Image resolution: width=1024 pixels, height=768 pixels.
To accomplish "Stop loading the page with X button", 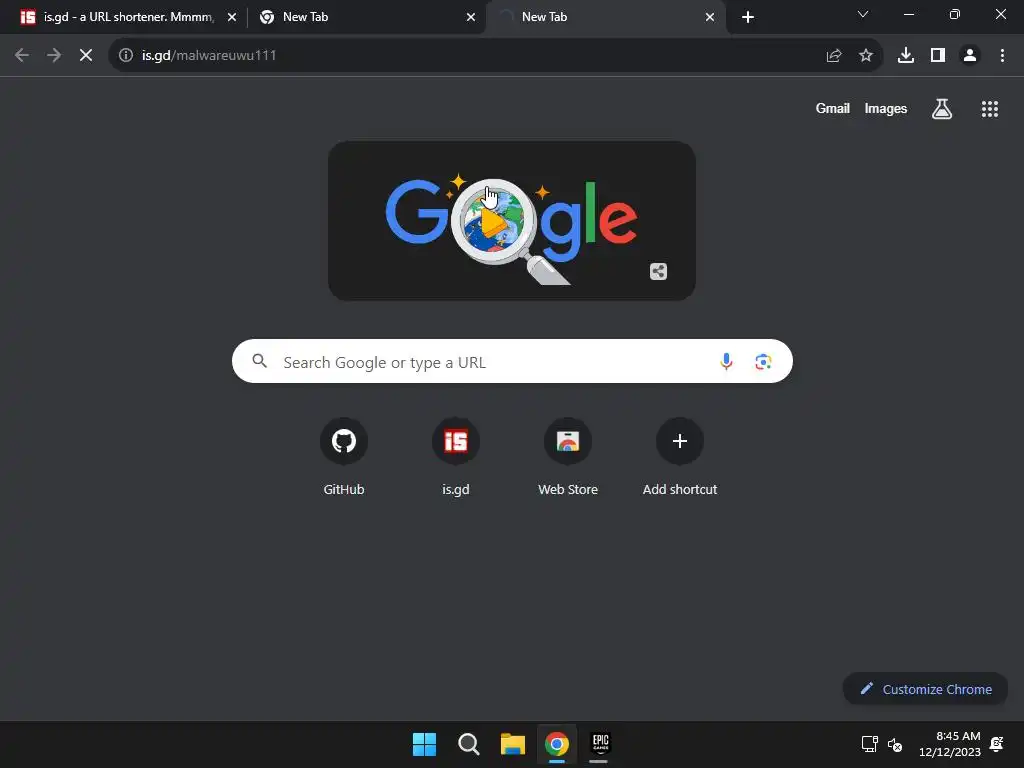I will tap(86, 56).
